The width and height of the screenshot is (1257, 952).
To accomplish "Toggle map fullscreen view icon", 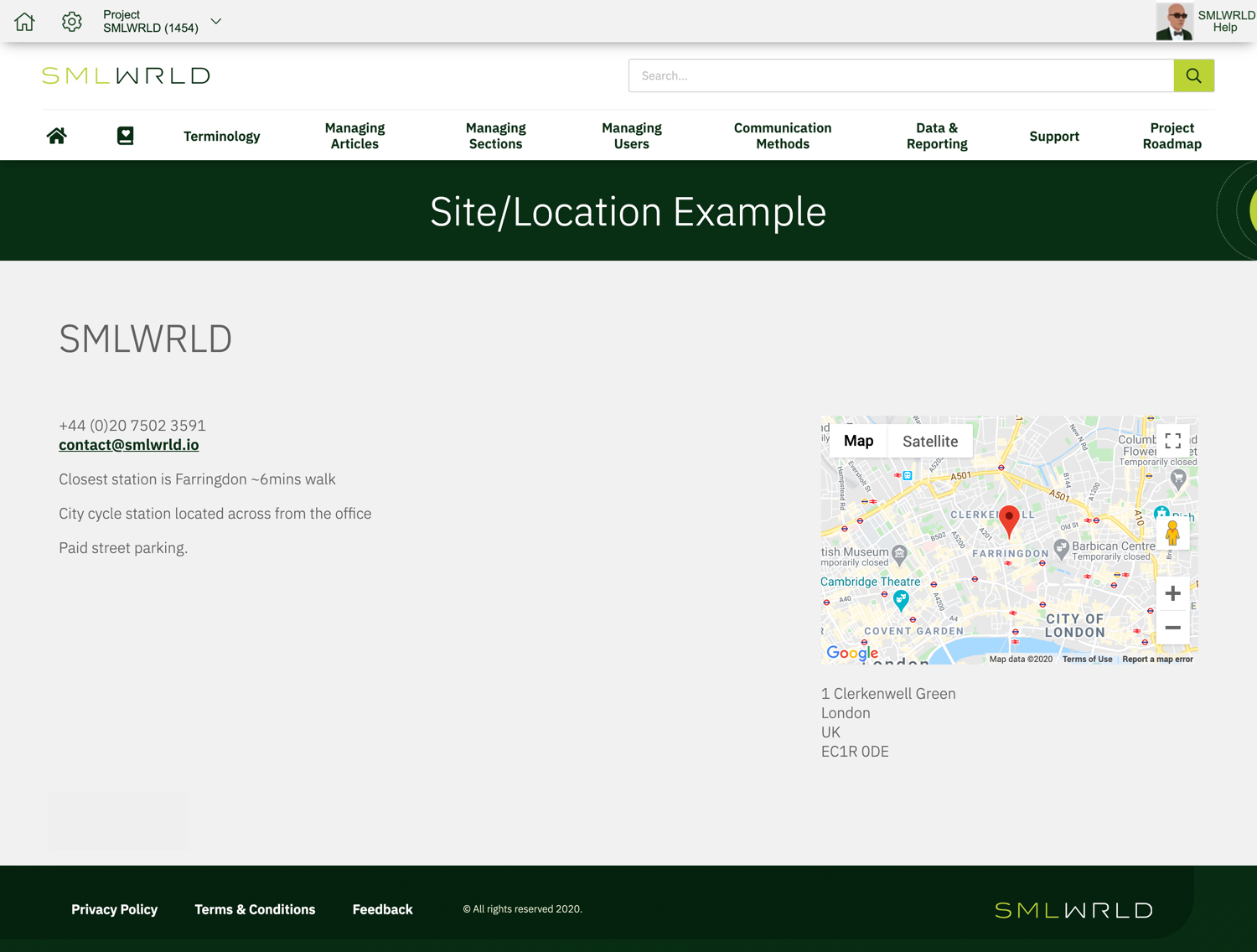I will 1173,441.
